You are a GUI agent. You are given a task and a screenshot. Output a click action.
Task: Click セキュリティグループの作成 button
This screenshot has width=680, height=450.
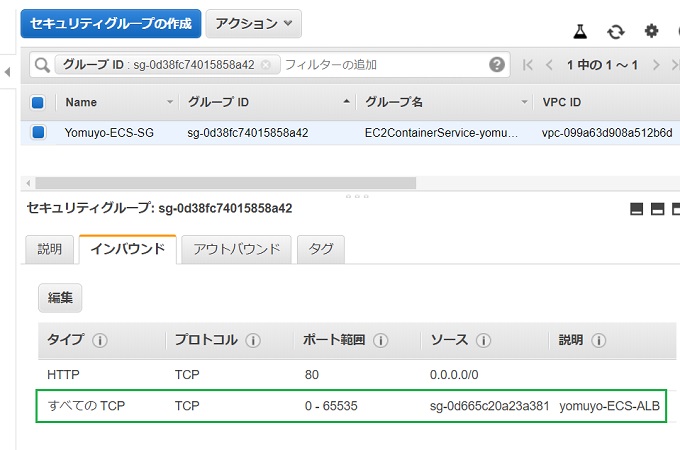(x=111, y=23)
